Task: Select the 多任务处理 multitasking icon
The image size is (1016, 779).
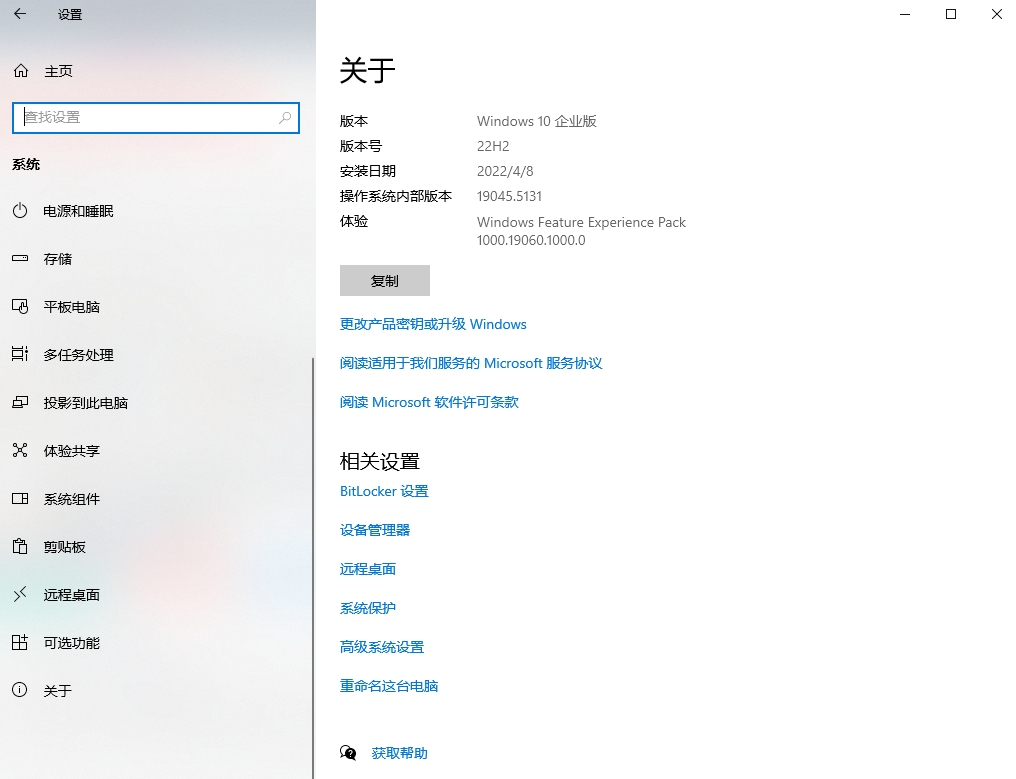Action: pyautogui.click(x=21, y=355)
